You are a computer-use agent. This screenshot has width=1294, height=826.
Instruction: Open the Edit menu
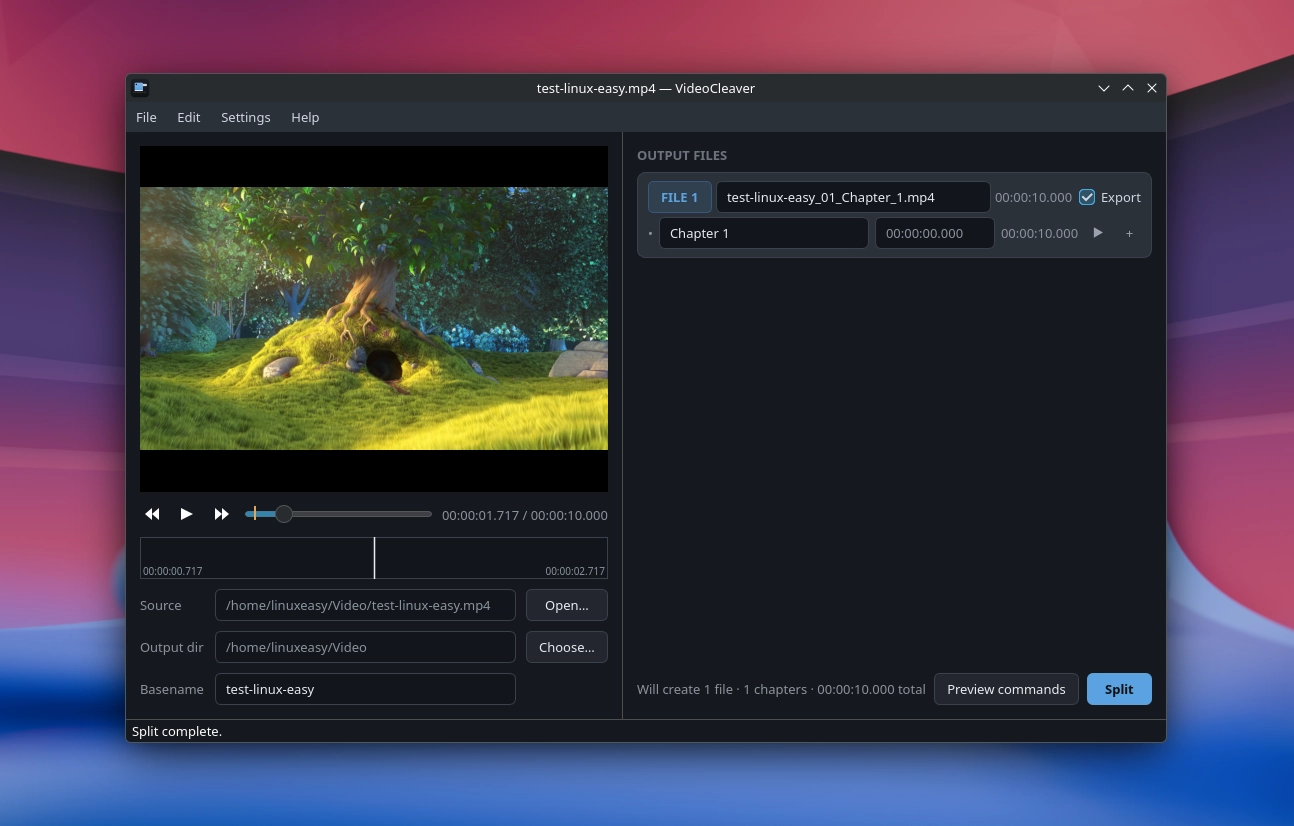(189, 117)
